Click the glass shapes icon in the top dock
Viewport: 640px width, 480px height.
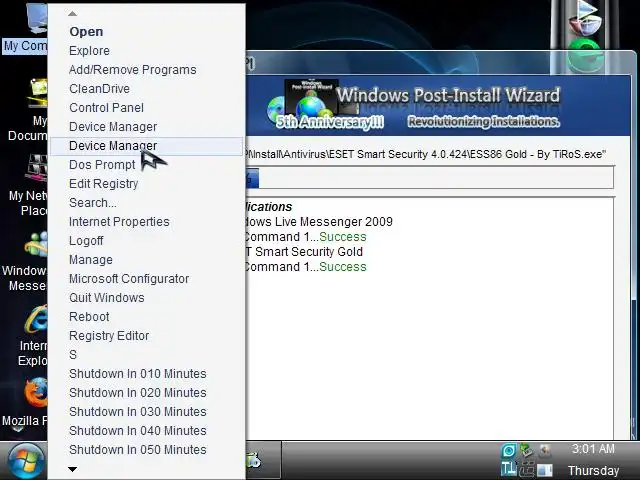point(584,18)
